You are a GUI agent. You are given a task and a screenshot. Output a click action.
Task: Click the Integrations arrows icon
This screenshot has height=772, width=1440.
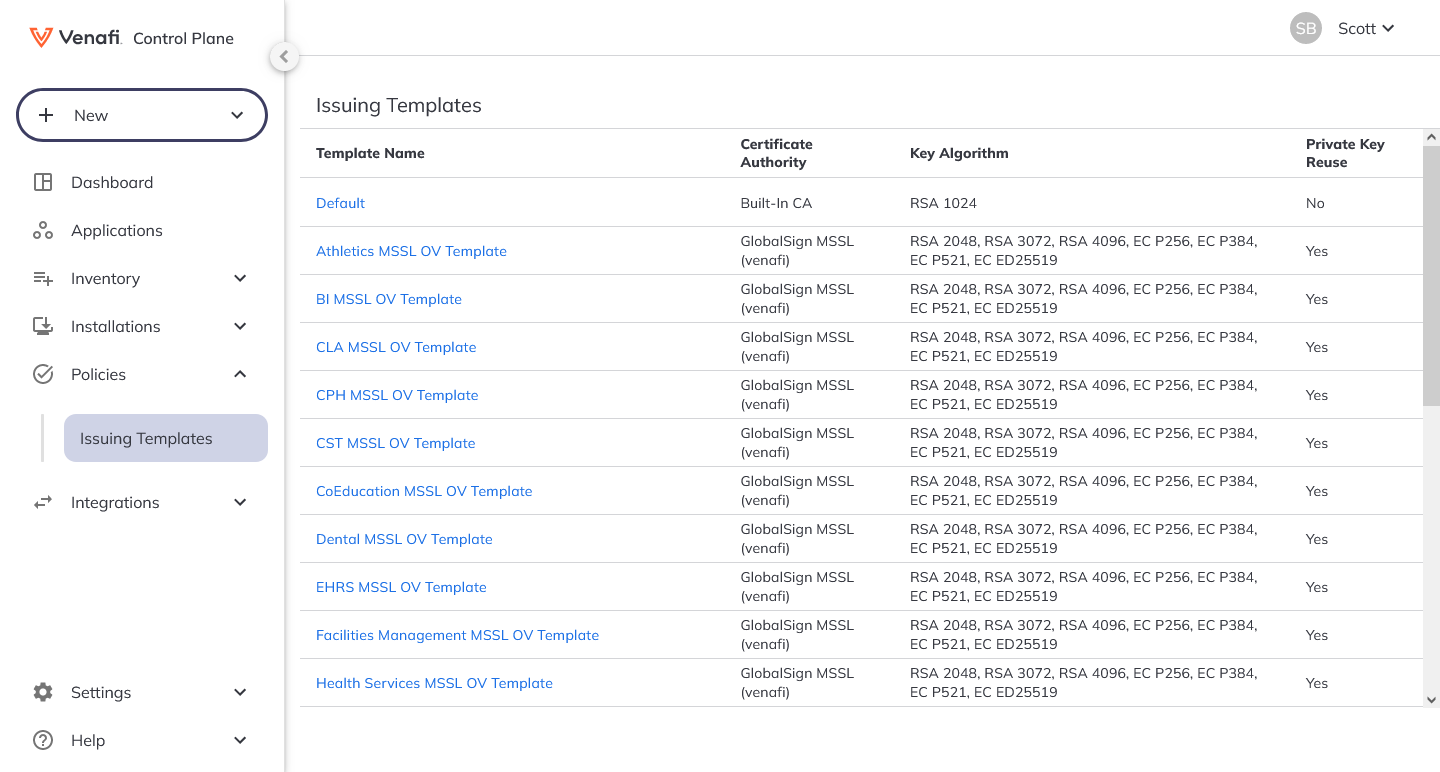[x=43, y=502]
